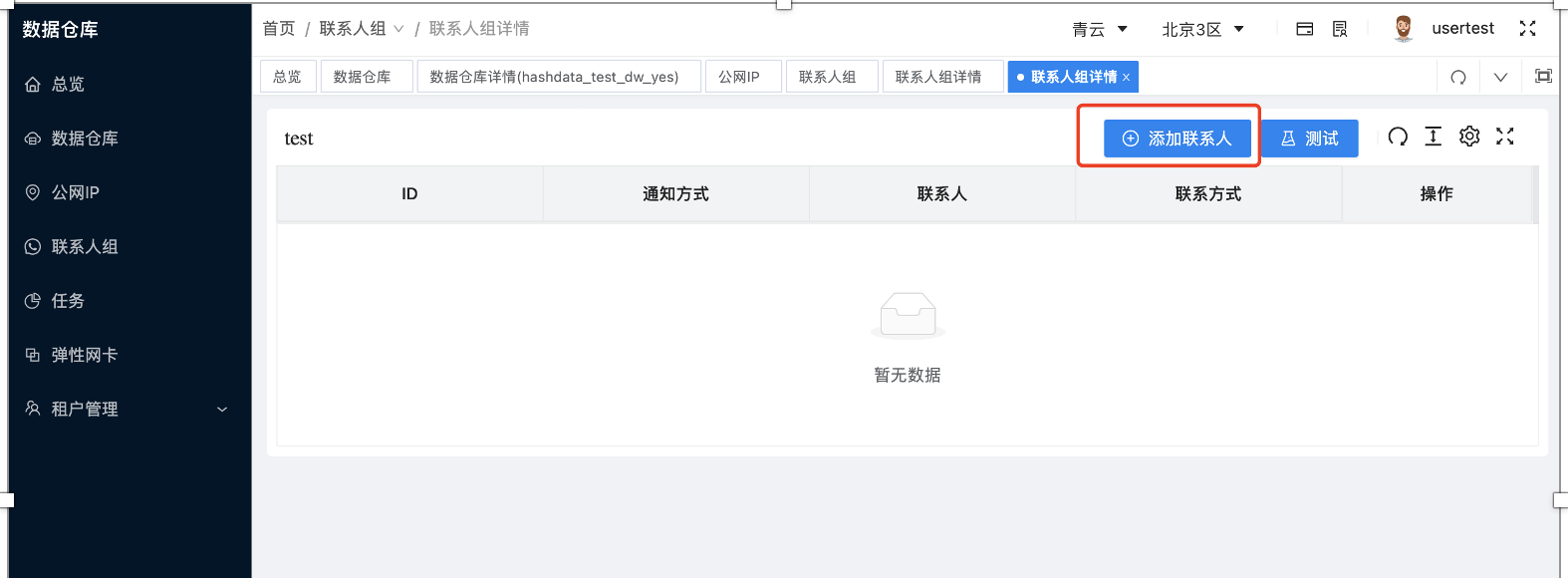
Task: Expand the 租户管理 menu
Action: [x=126, y=409]
